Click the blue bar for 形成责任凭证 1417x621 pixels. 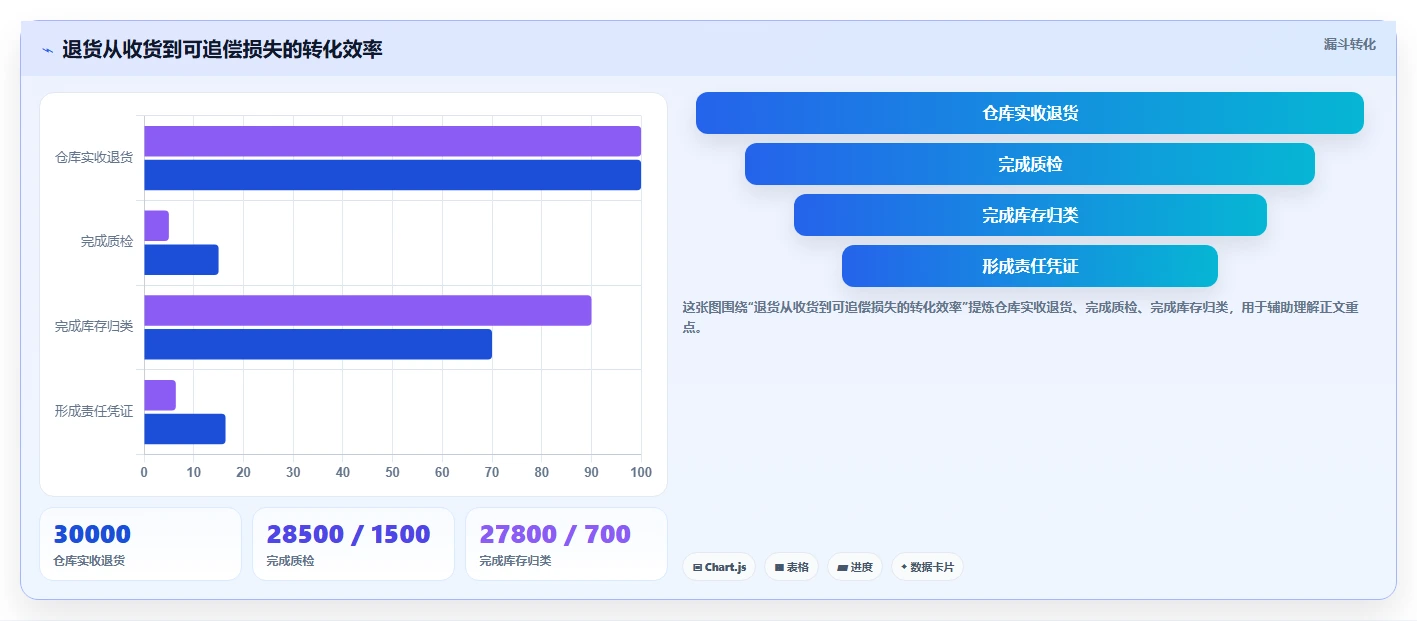(185, 429)
